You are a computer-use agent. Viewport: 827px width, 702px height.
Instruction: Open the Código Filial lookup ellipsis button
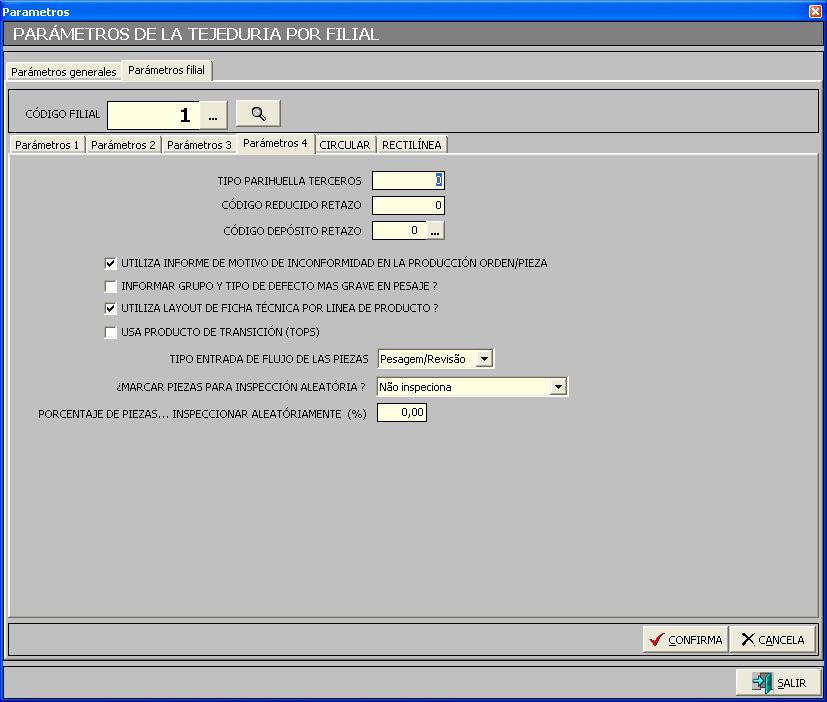point(213,115)
